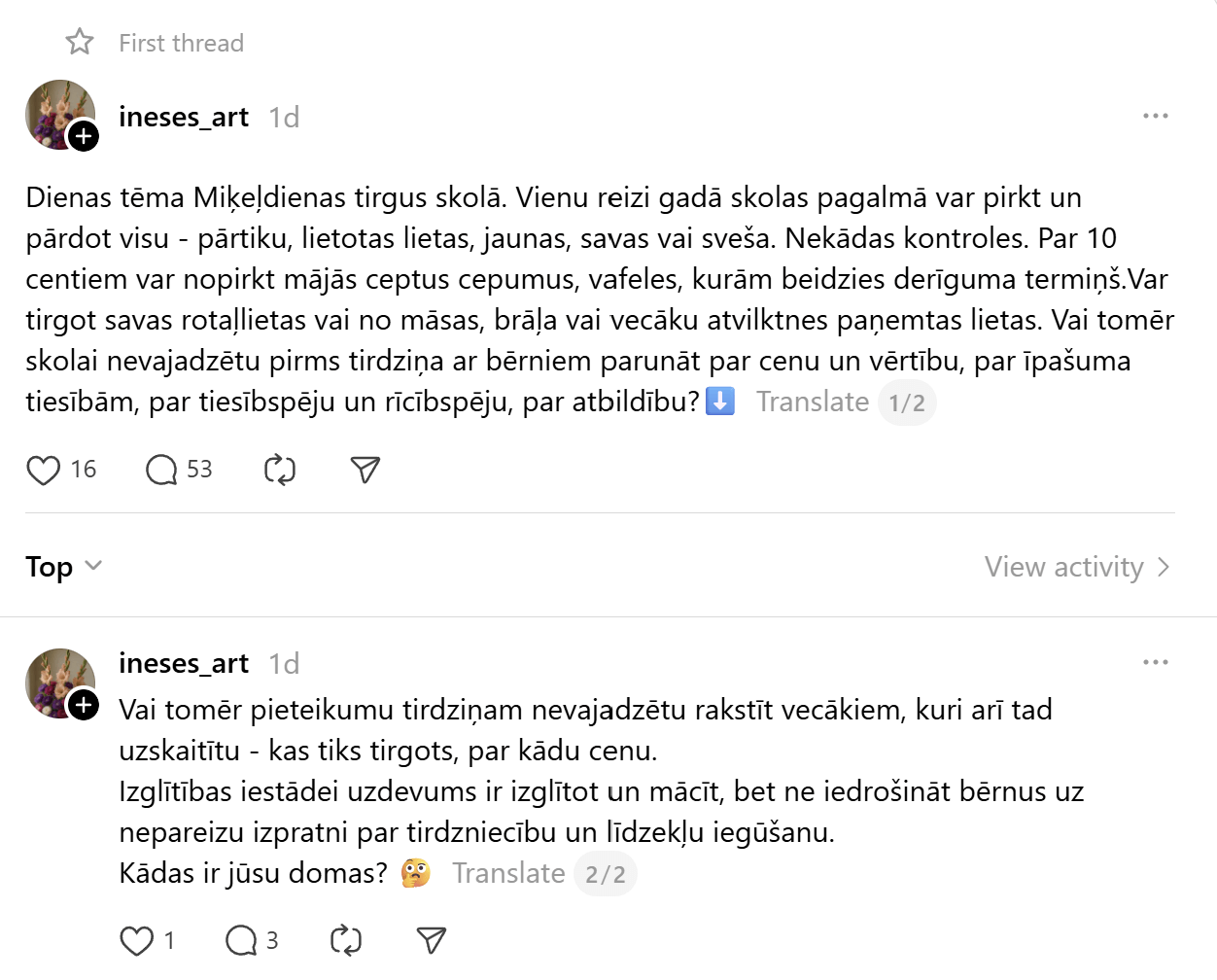Click ineses_art username on the second post

[184, 664]
